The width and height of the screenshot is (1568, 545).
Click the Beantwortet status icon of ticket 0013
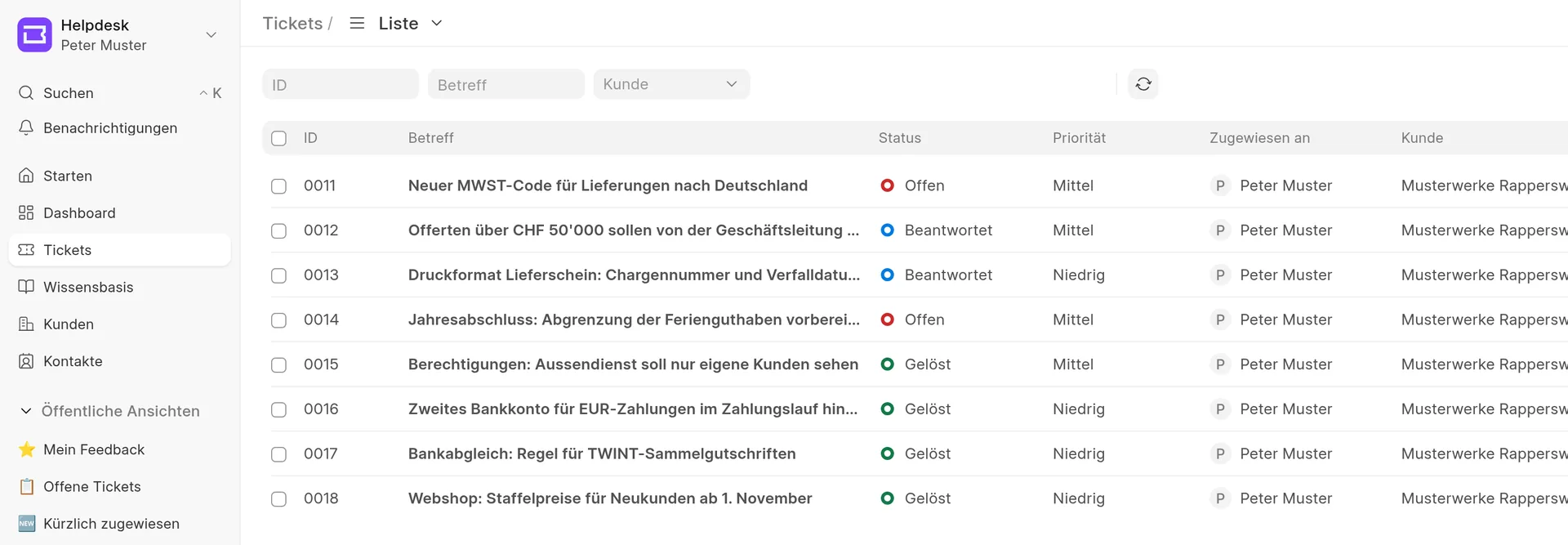point(888,275)
